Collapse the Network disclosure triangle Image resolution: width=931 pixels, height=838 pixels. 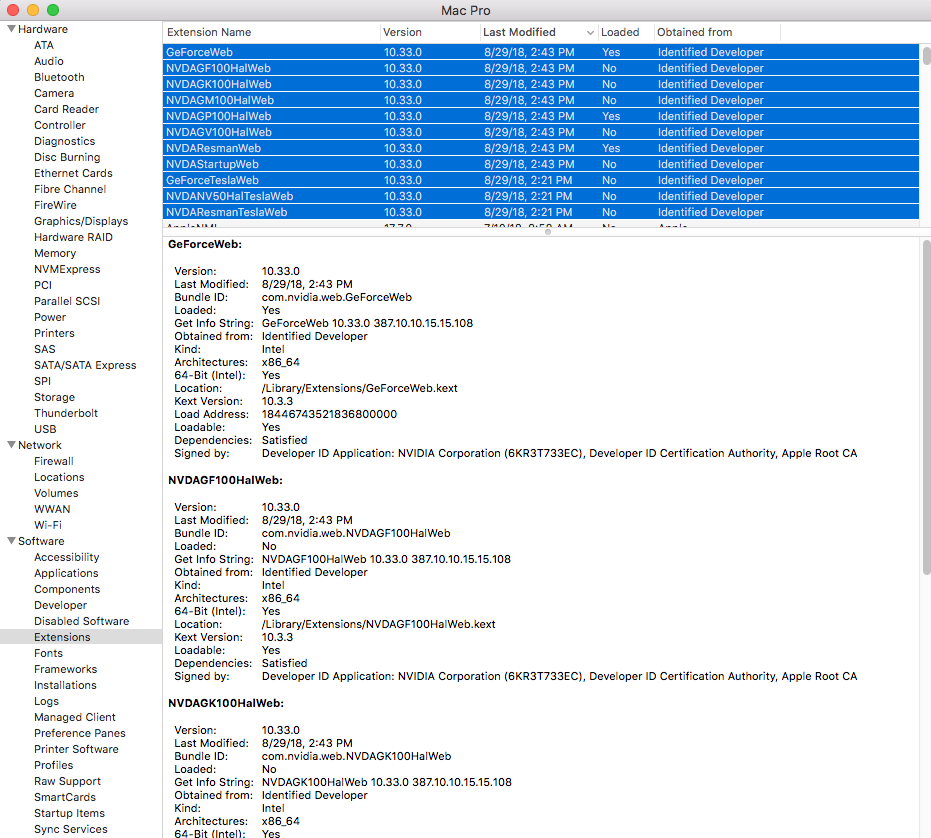coord(11,444)
